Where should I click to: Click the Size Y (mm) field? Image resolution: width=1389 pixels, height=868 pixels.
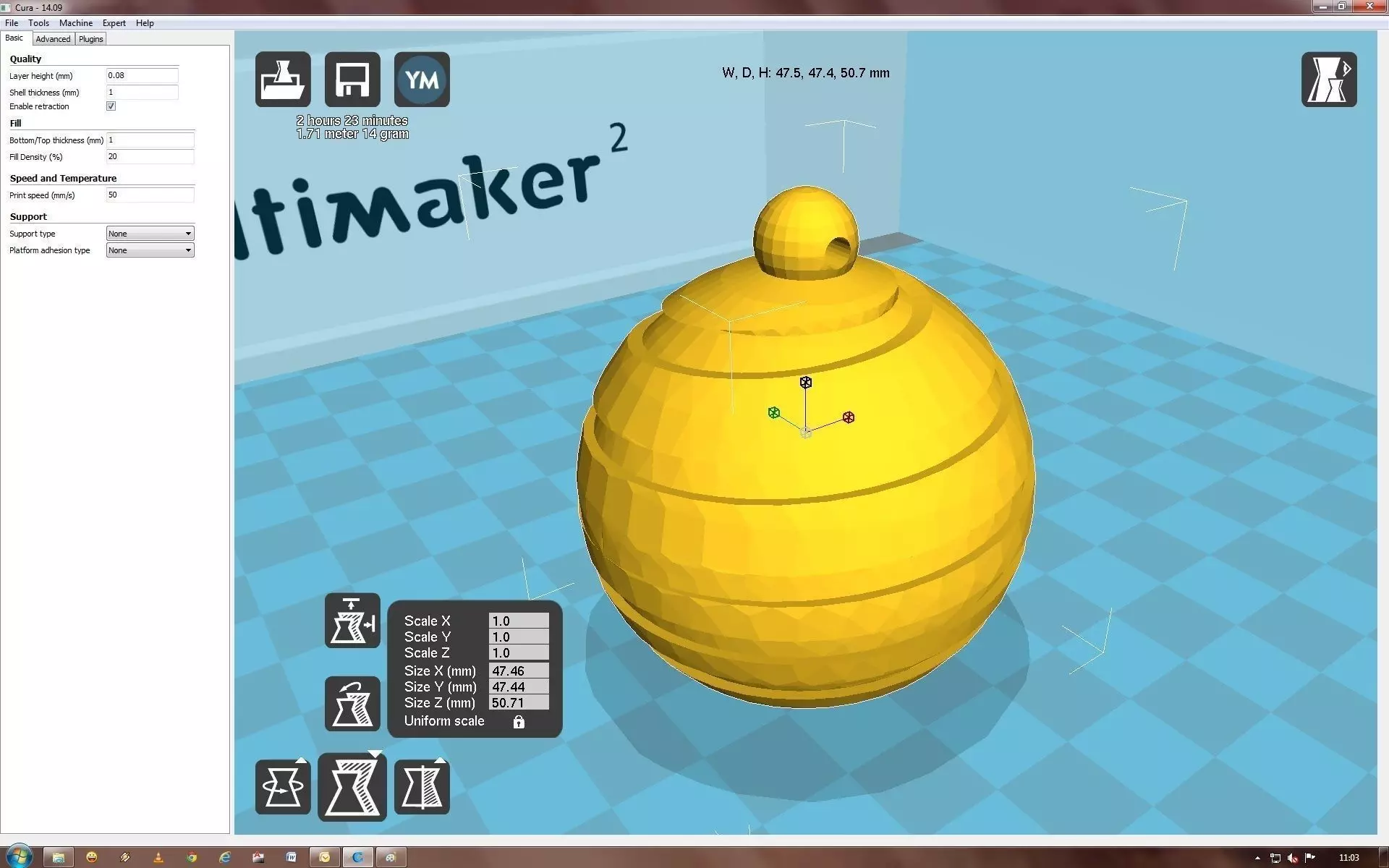point(519,686)
